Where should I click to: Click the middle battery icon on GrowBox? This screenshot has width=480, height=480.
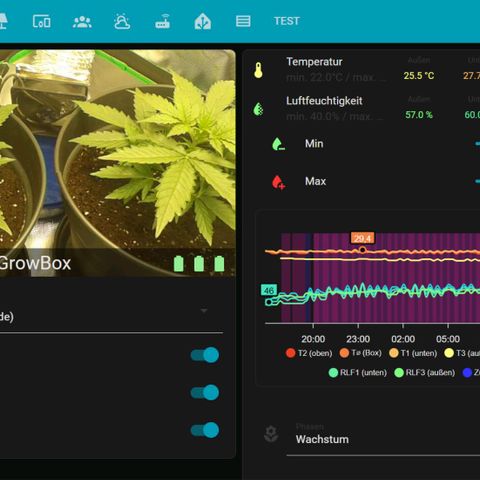[x=199, y=263]
